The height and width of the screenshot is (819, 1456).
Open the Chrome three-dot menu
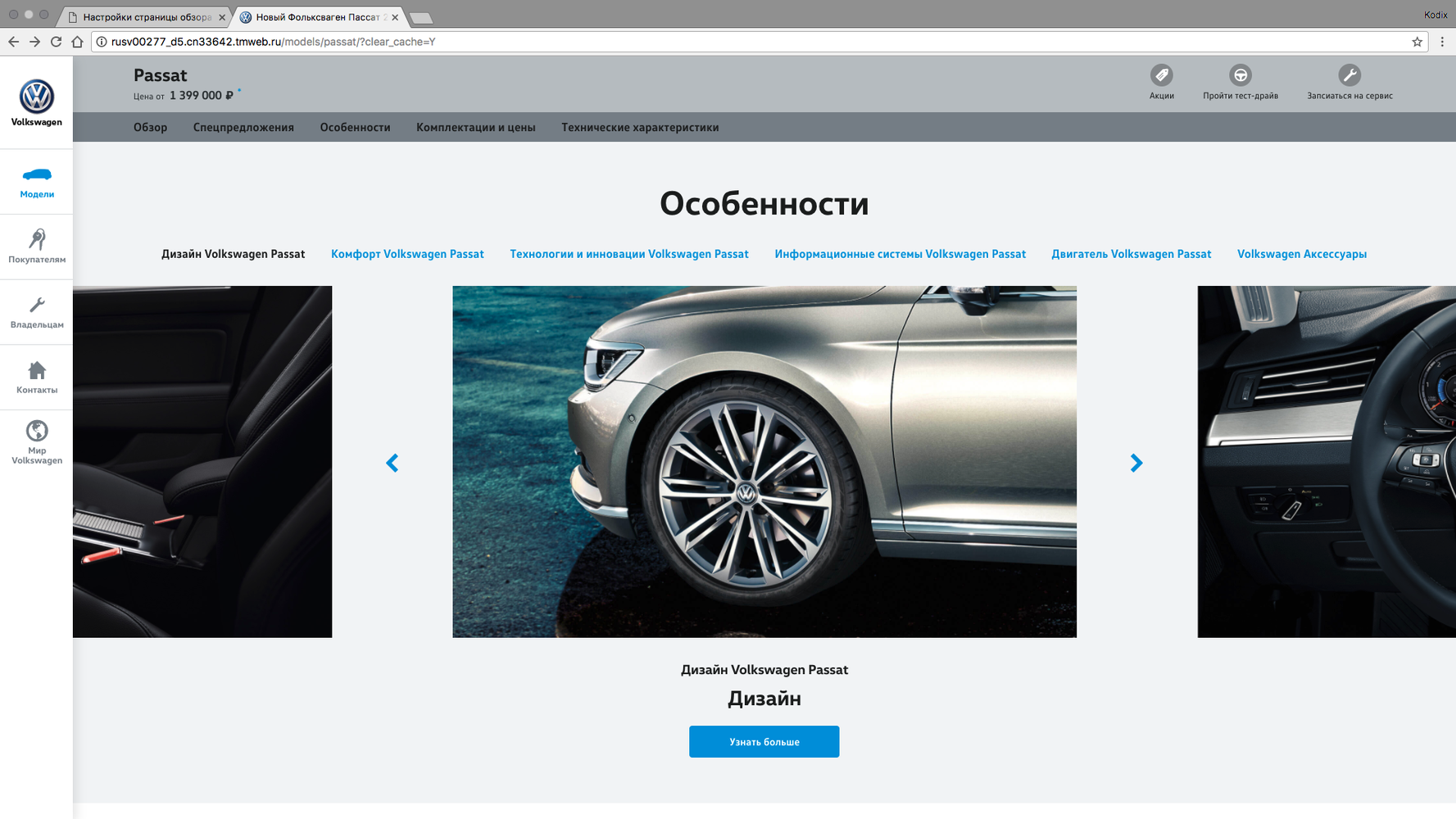click(1442, 42)
